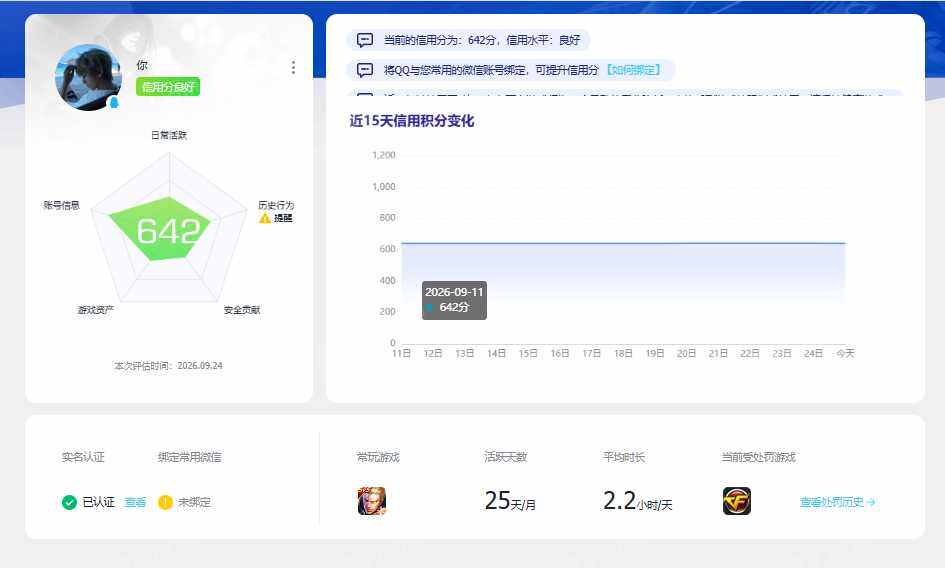945x568 pixels.
Task: Click the chat bubble icon beside WeChat binding tip
Action: click(365, 70)
